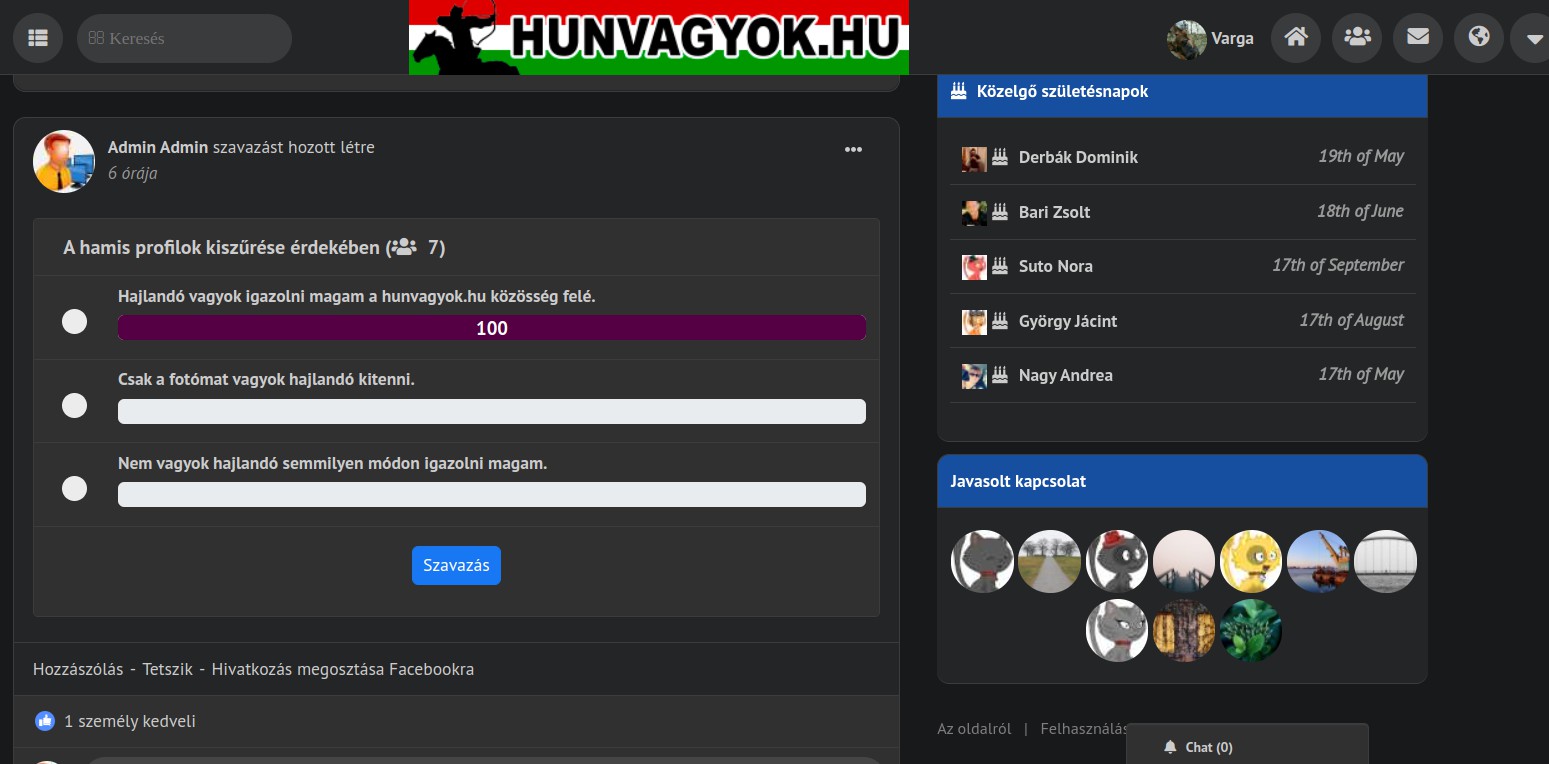Open Varga profile in top bar
The height and width of the screenshot is (764, 1549).
[1211, 39]
